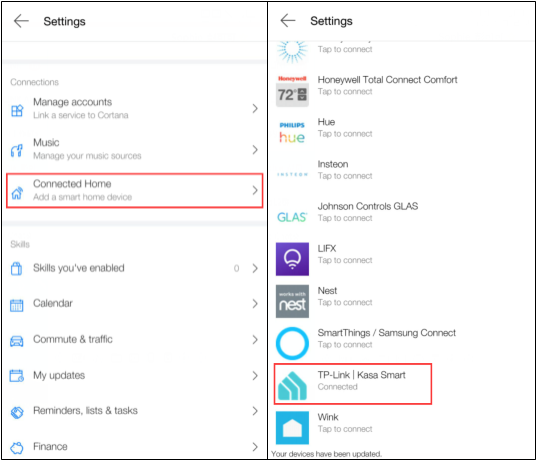Select Commute & traffic item

134,340
